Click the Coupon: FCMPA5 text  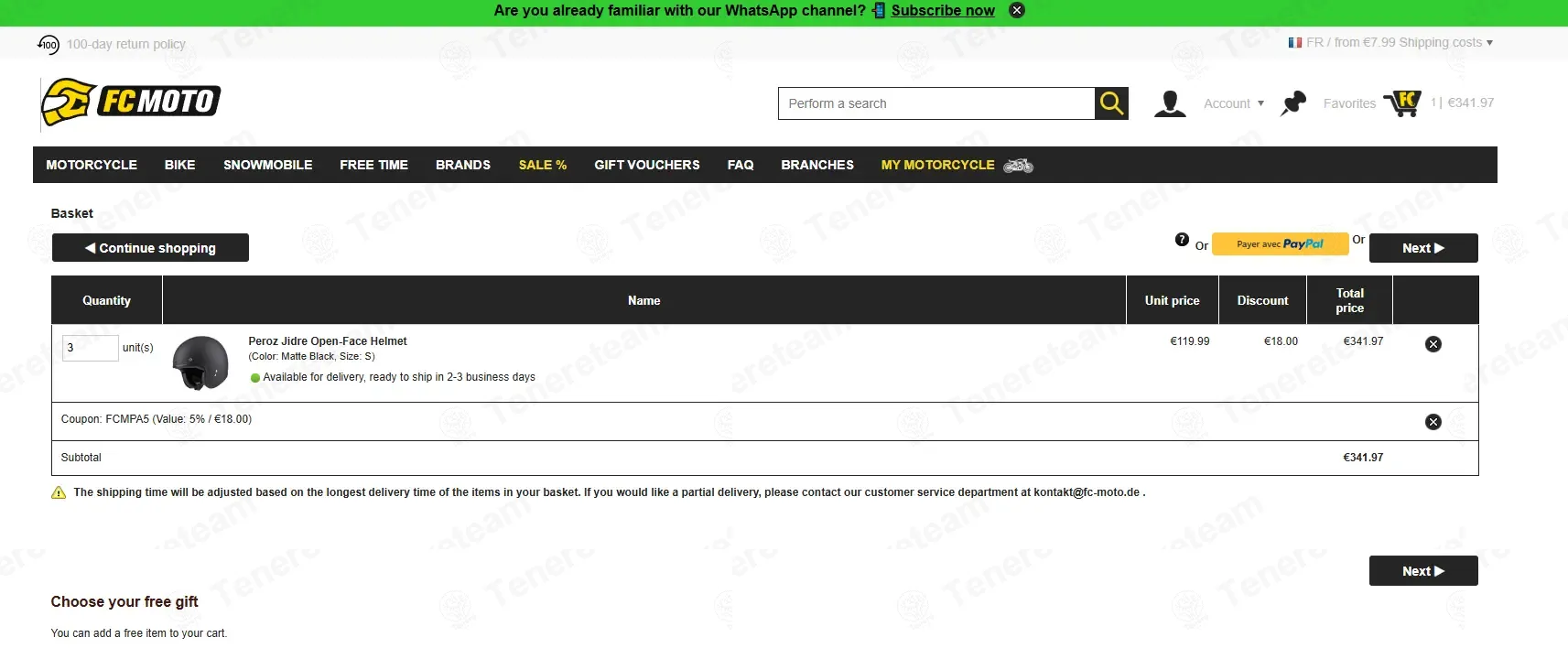pyautogui.click(x=156, y=419)
